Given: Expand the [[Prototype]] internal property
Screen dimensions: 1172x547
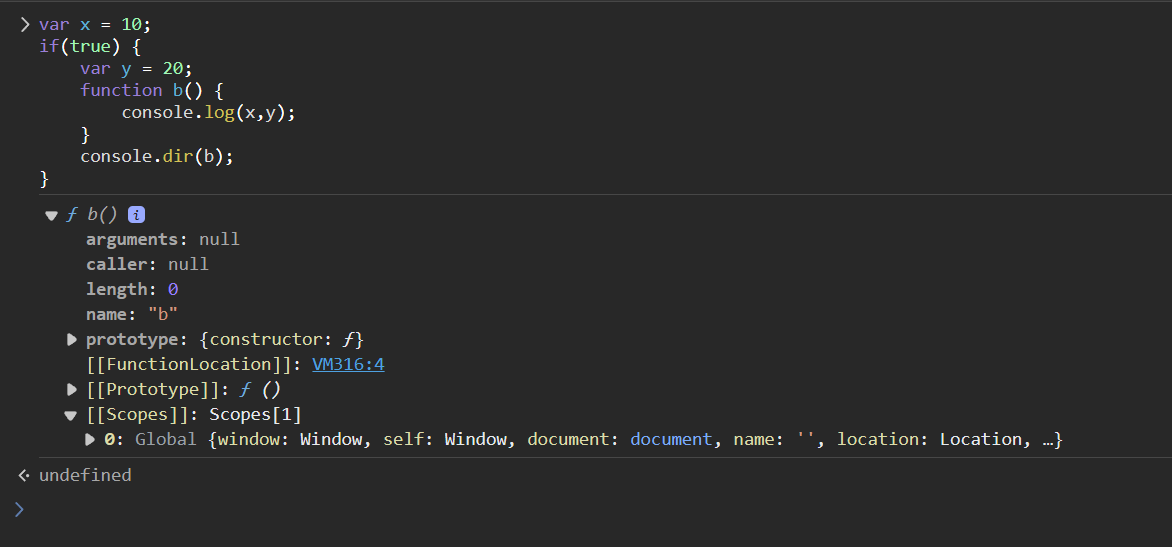Looking at the screenshot, I should [x=72, y=389].
